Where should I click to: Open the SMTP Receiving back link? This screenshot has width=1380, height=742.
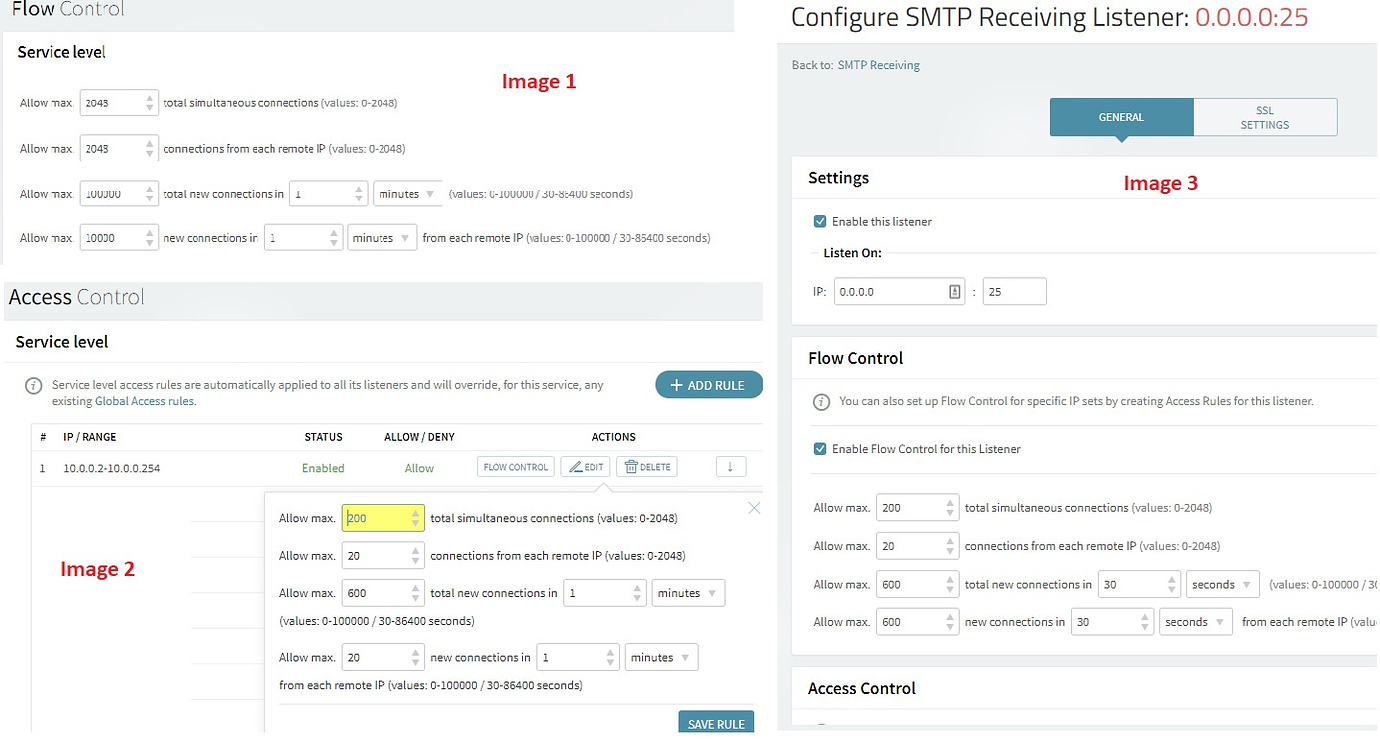878,65
